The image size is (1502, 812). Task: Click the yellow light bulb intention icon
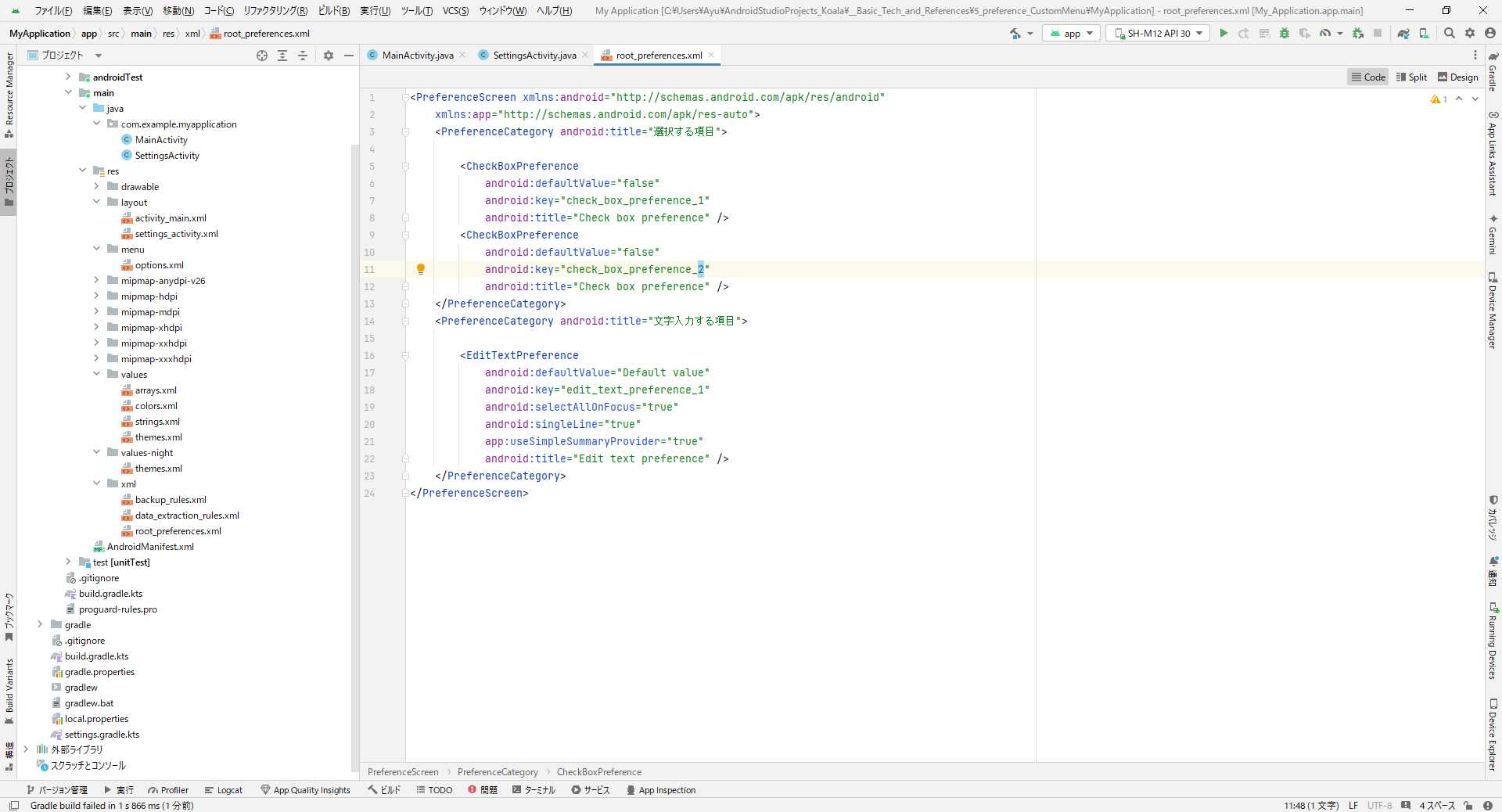coord(421,269)
